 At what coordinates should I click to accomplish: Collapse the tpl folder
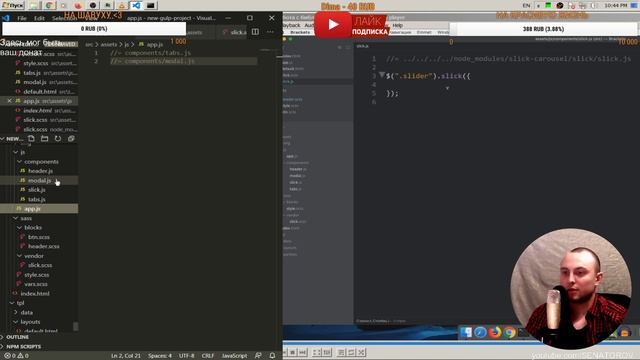point(12,303)
